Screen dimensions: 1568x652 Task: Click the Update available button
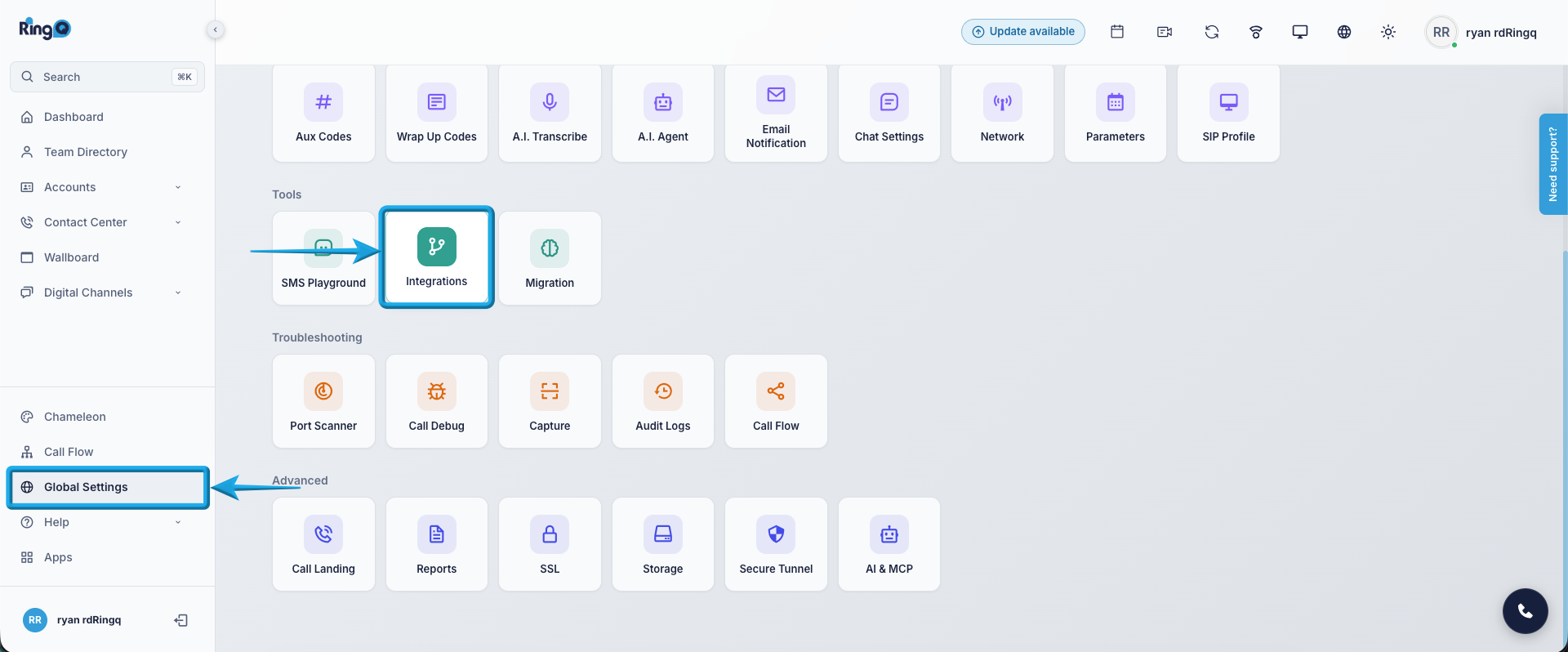1023,32
